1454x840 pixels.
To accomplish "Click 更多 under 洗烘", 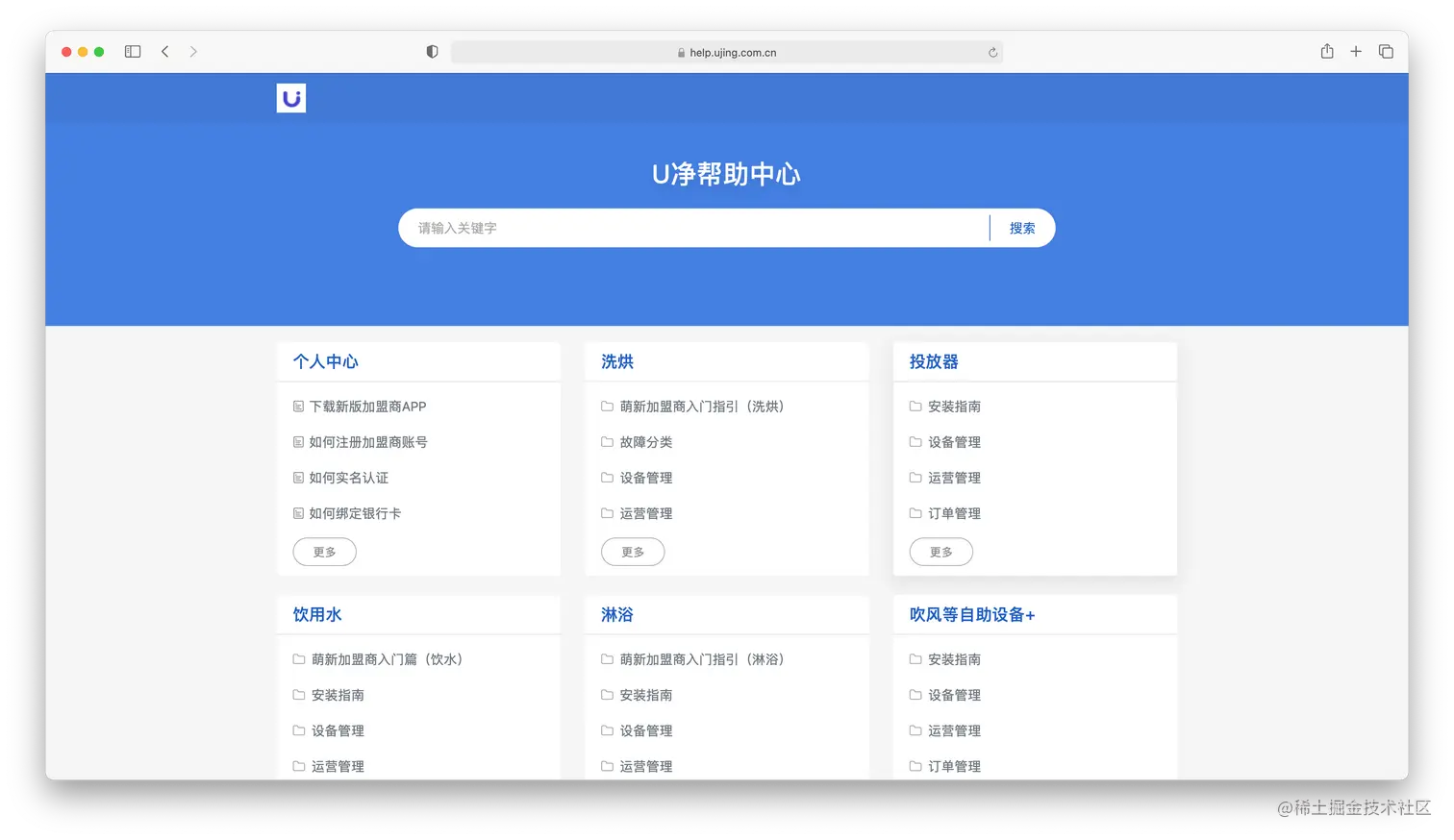I will (633, 552).
